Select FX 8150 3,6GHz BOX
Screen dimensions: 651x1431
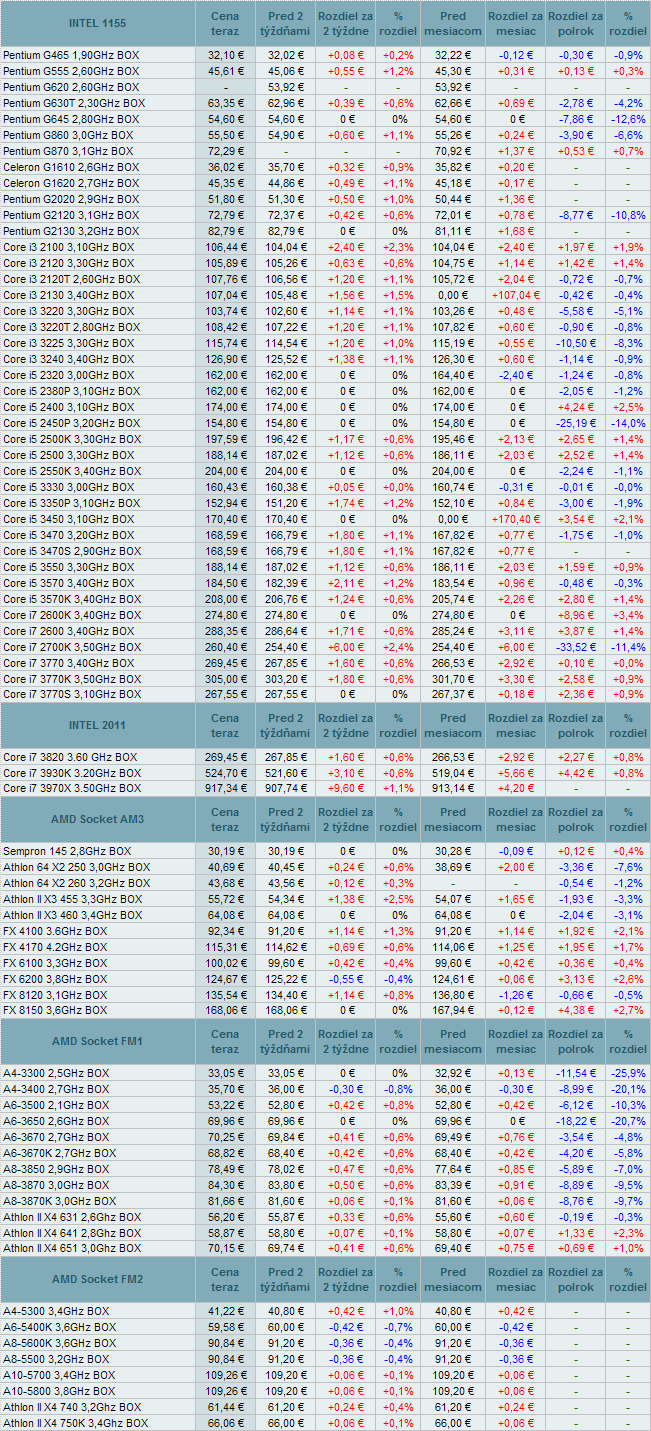pyautogui.click(x=55, y=1011)
